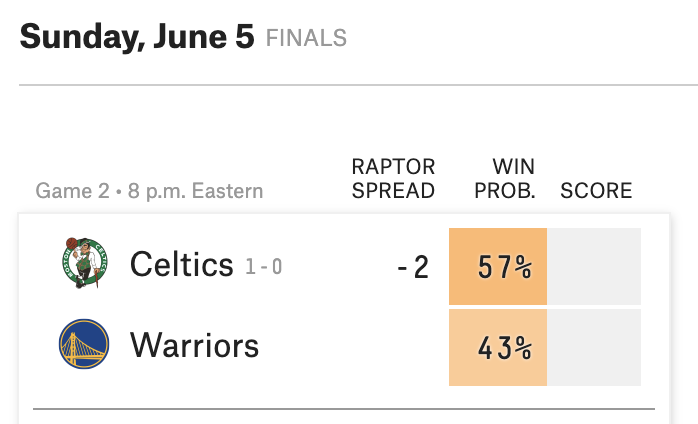Click the SCORE column header
Image resolution: width=698 pixels, height=424 pixels.
596,190
